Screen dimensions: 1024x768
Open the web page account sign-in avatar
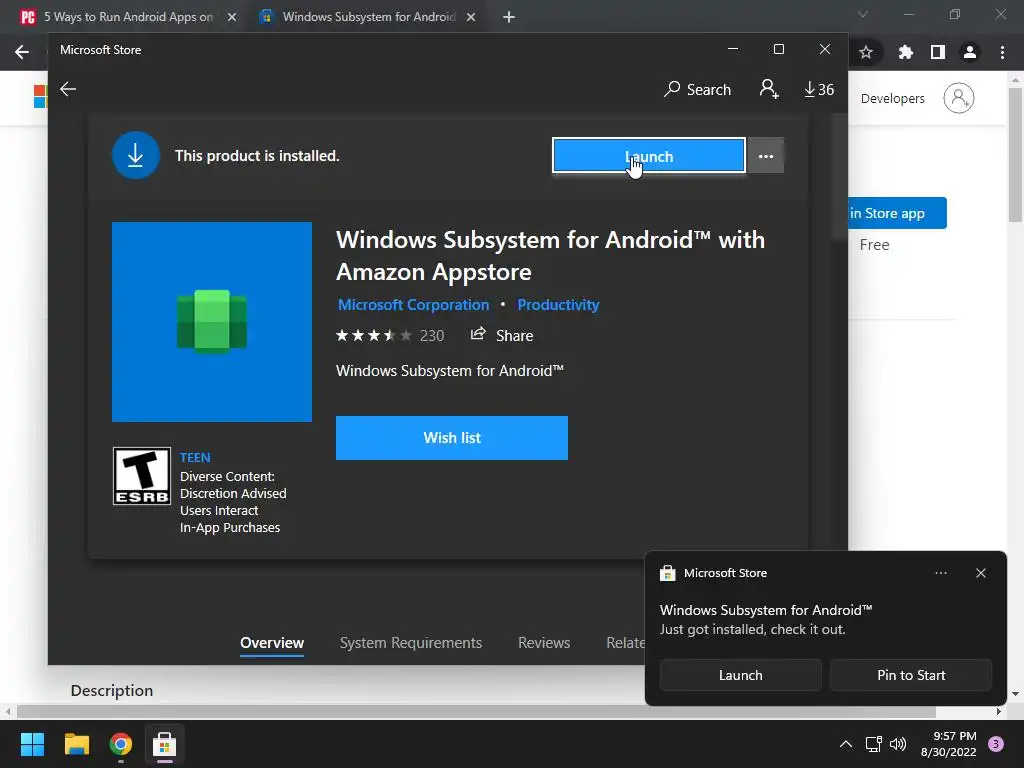tap(959, 98)
